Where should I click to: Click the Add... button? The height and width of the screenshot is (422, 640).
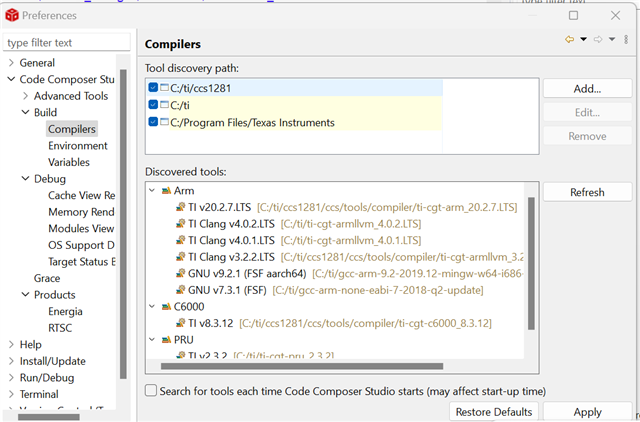587,89
